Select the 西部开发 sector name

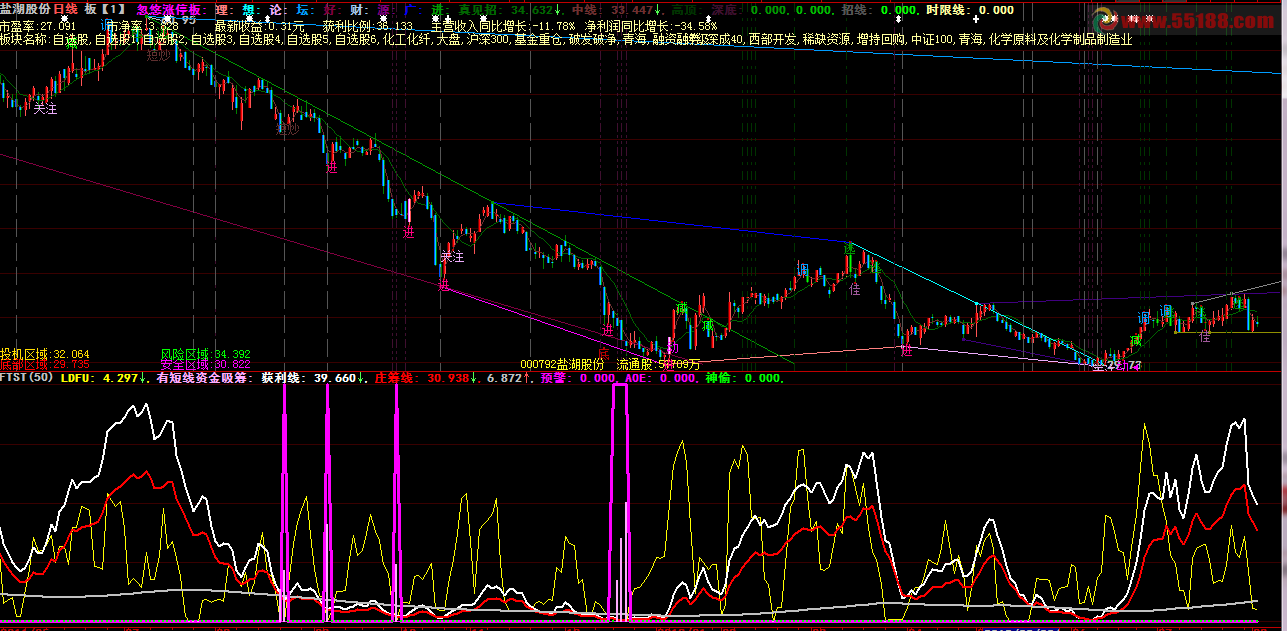771,40
